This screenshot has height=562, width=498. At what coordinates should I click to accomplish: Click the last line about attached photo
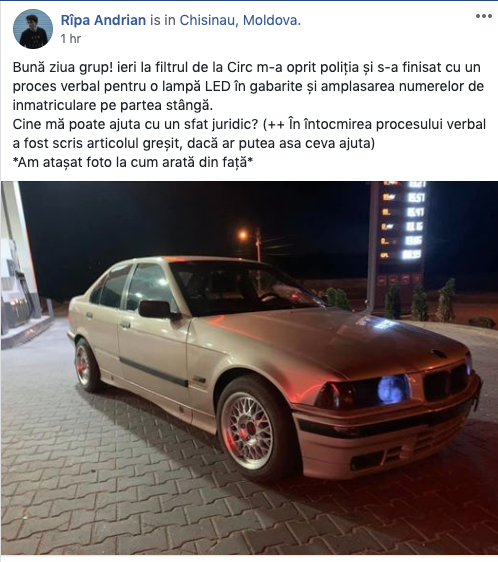133,162
